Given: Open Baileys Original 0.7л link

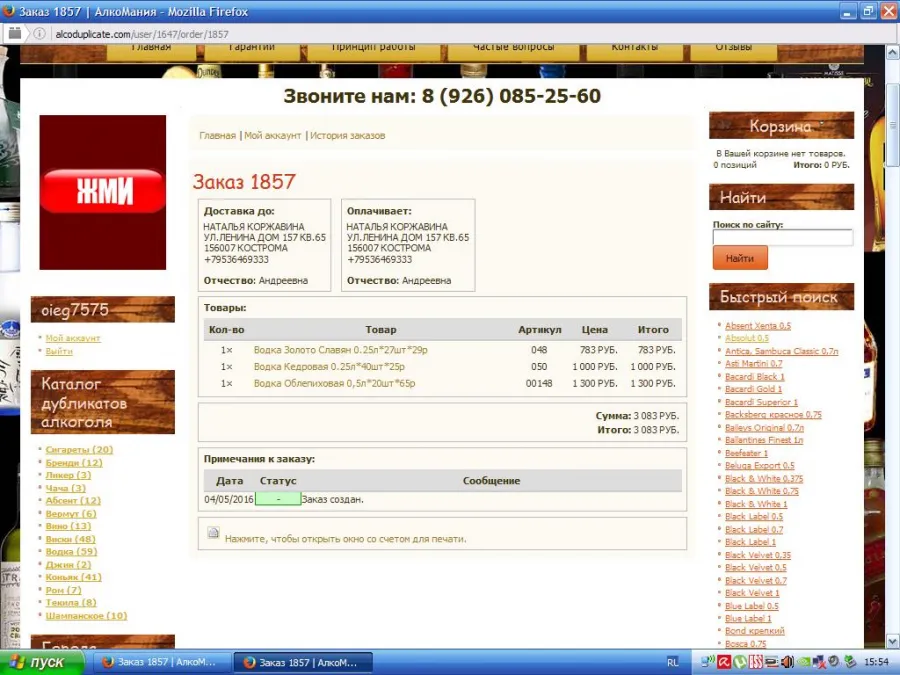Looking at the screenshot, I should point(764,428).
